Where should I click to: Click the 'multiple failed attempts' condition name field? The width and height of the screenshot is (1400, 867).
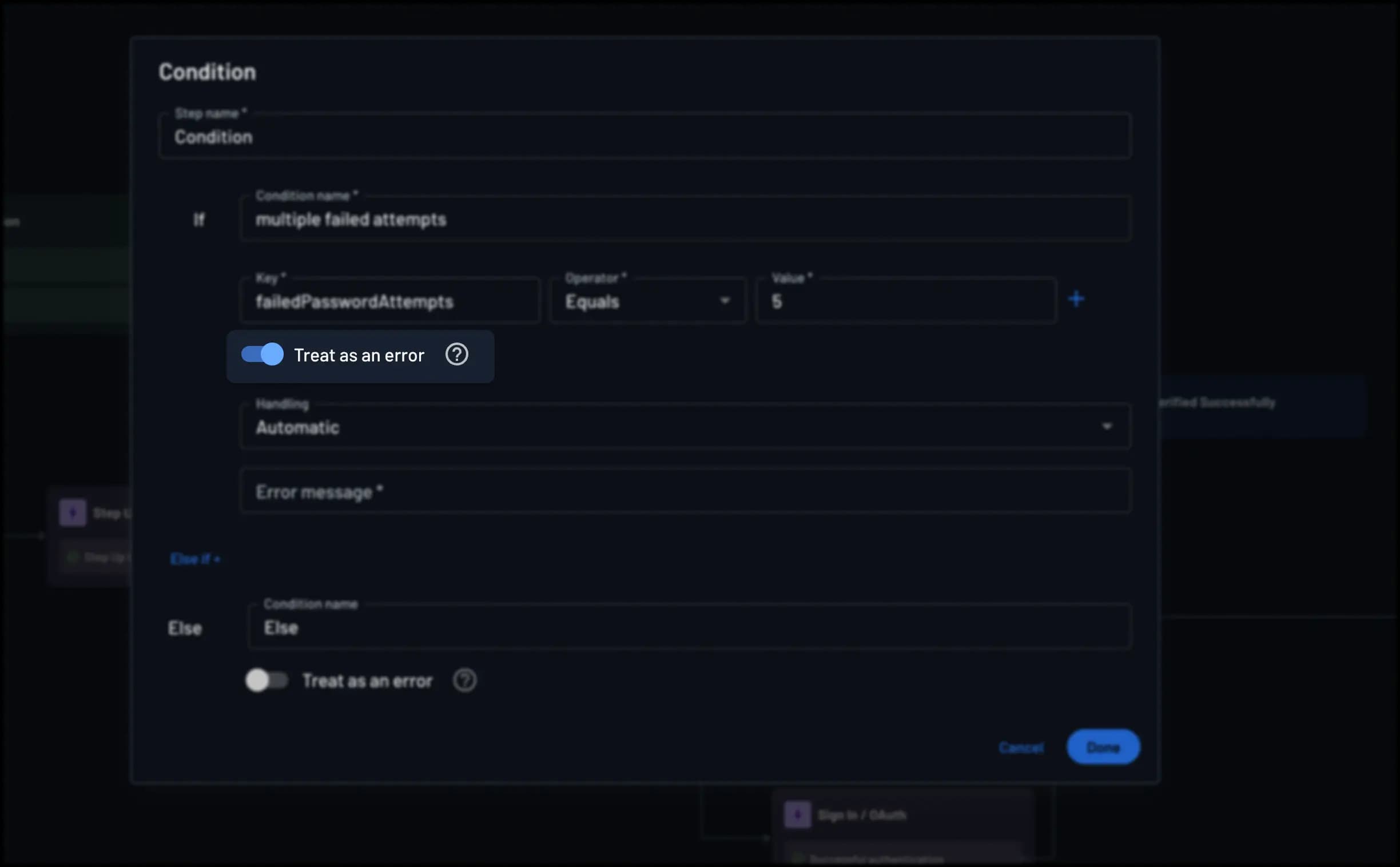(685, 219)
